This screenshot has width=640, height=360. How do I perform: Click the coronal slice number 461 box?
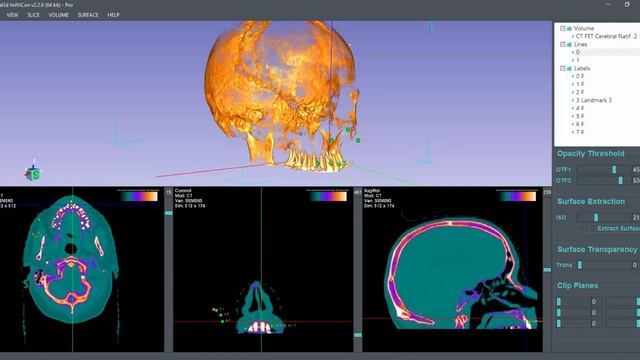point(358,192)
